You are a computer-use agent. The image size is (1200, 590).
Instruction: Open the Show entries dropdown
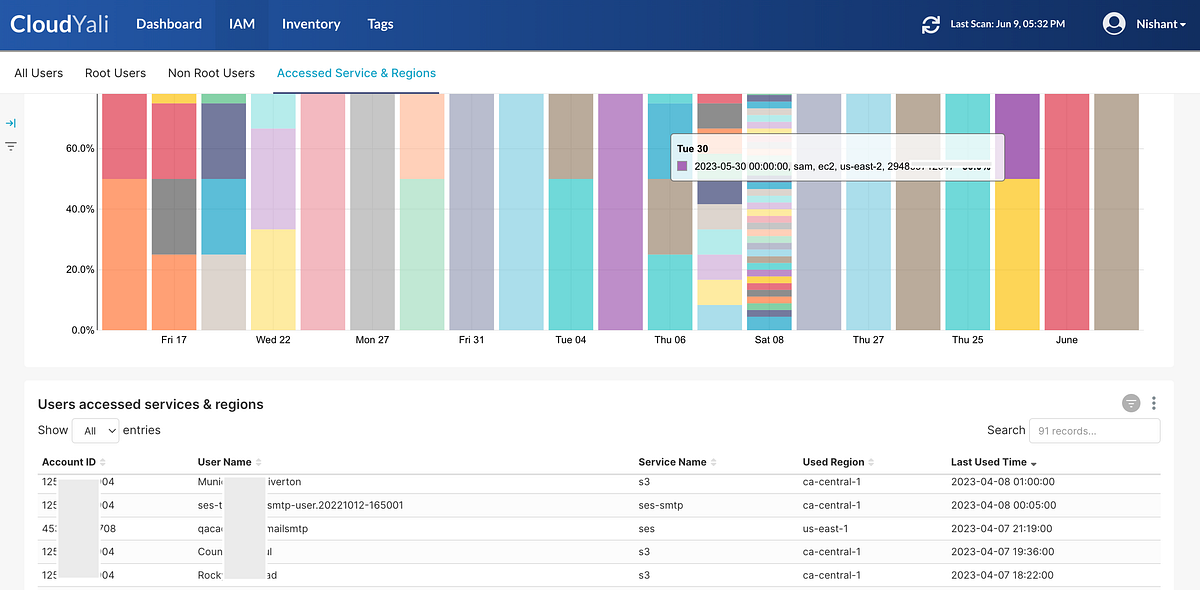95,430
